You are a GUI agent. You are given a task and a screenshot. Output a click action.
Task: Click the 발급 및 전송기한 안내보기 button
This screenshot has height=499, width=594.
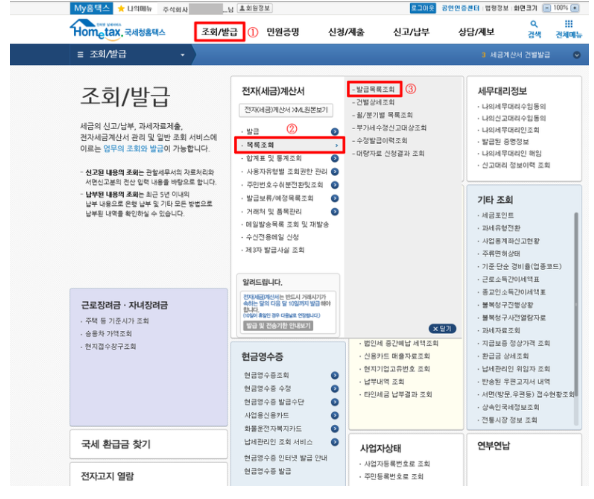(x=278, y=326)
